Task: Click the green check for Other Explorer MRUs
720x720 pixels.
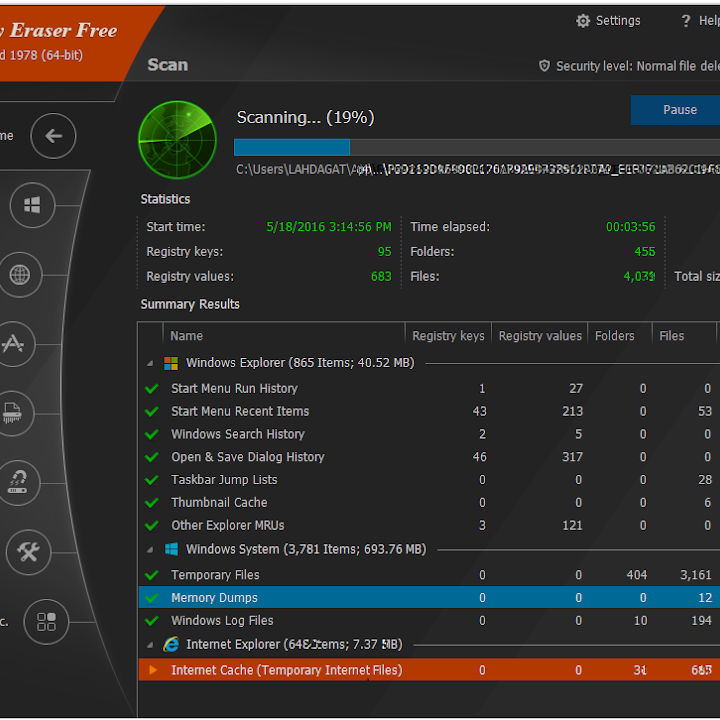Action: pos(152,525)
